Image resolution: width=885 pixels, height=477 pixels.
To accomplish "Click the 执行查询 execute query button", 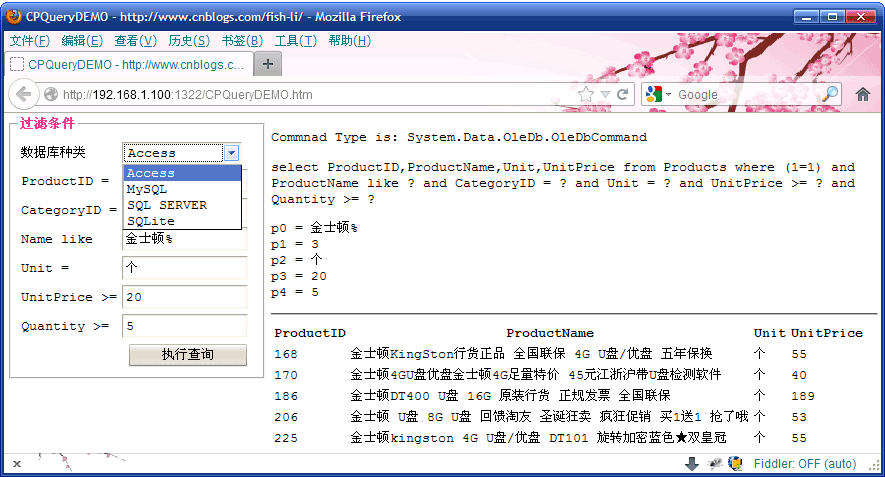I will pyautogui.click(x=187, y=355).
